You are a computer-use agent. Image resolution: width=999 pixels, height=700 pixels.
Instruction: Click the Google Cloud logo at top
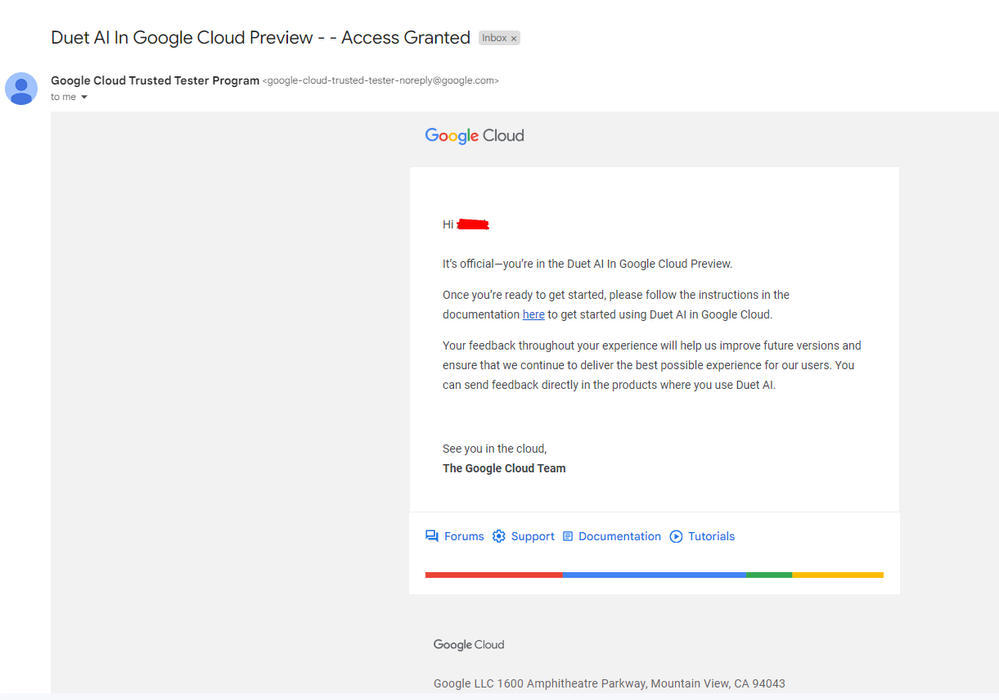(475, 136)
